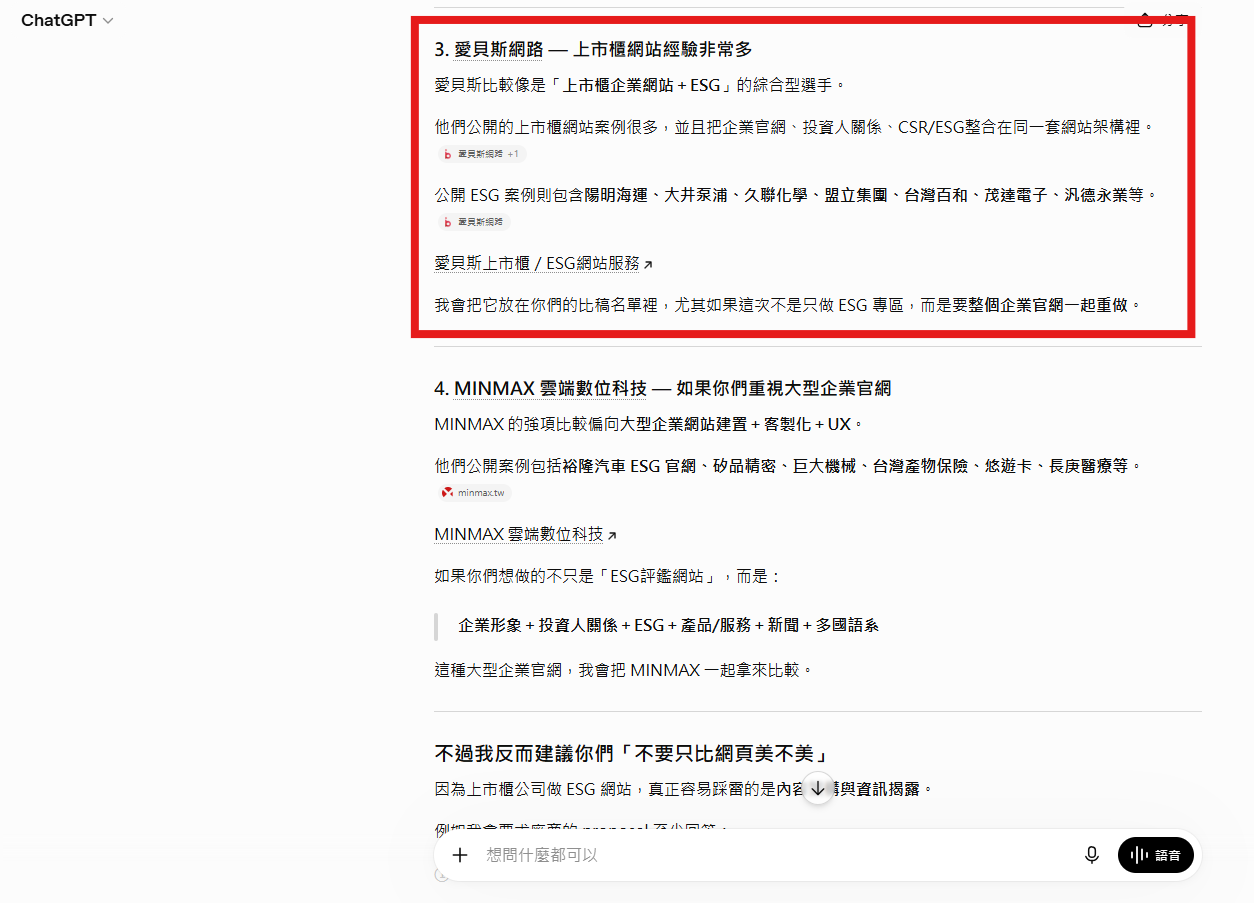Open the 愛貝斯上市櫃 / ESG網站服務 link
The image size is (1254, 903).
(544, 263)
